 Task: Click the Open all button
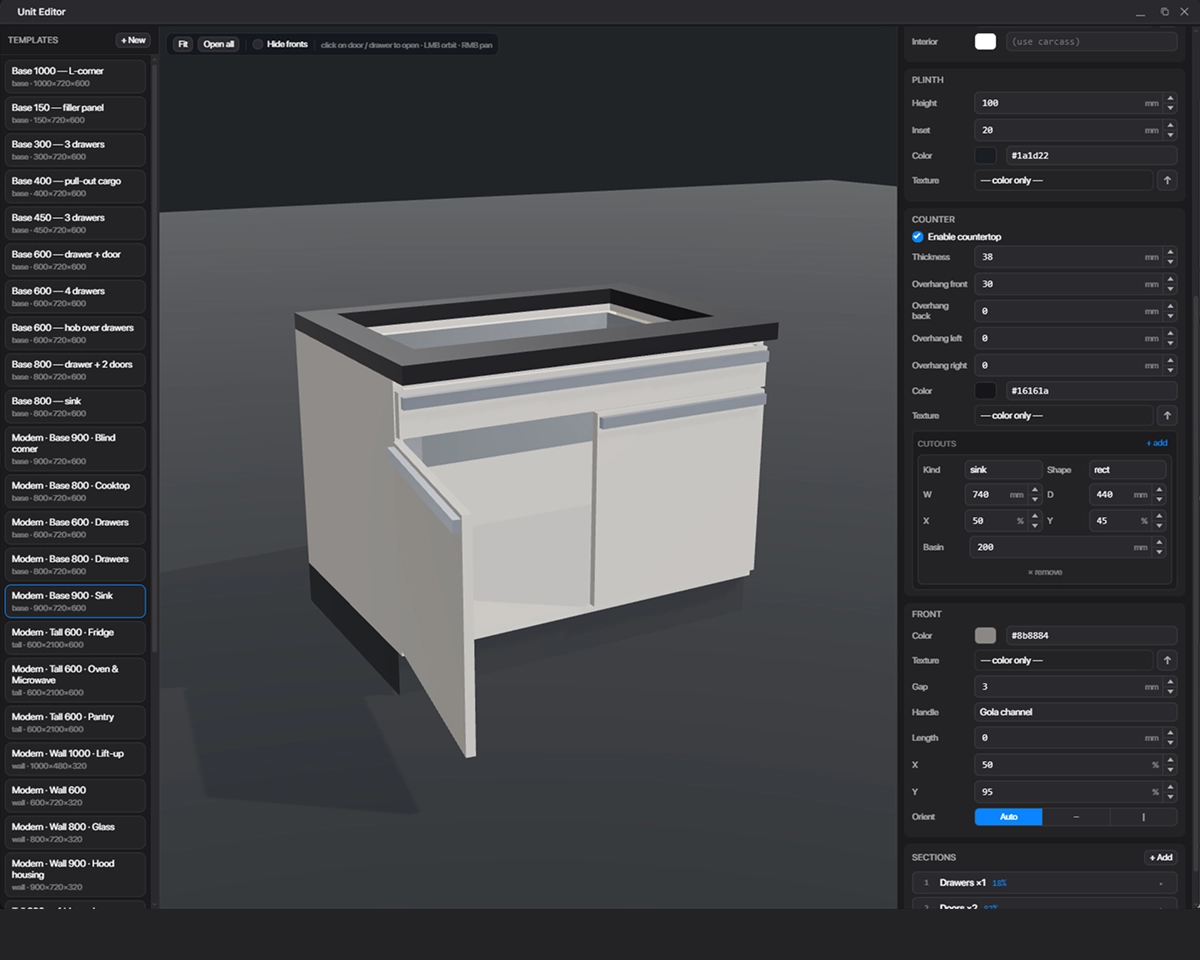(219, 44)
